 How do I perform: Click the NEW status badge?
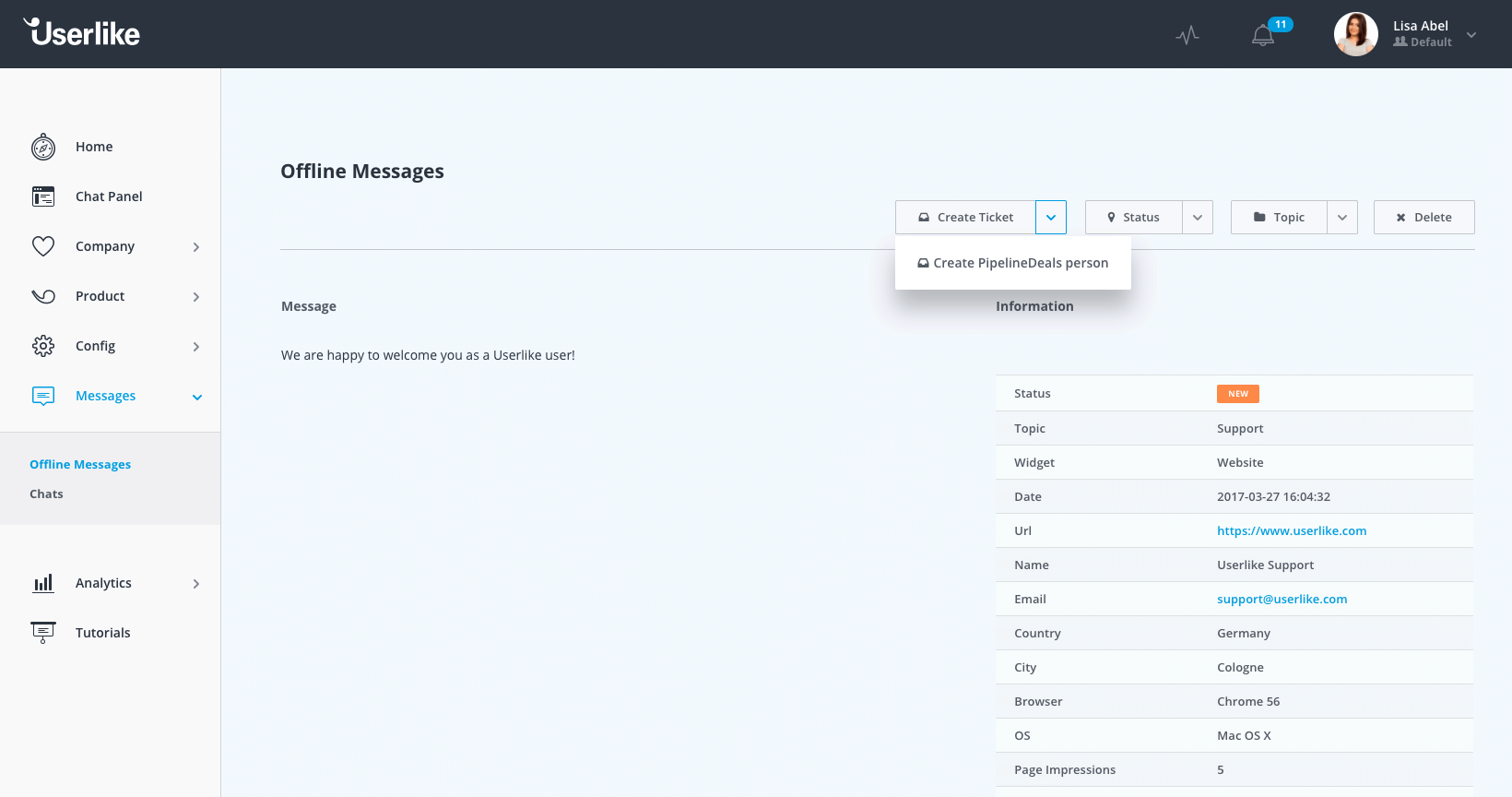click(1237, 394)
